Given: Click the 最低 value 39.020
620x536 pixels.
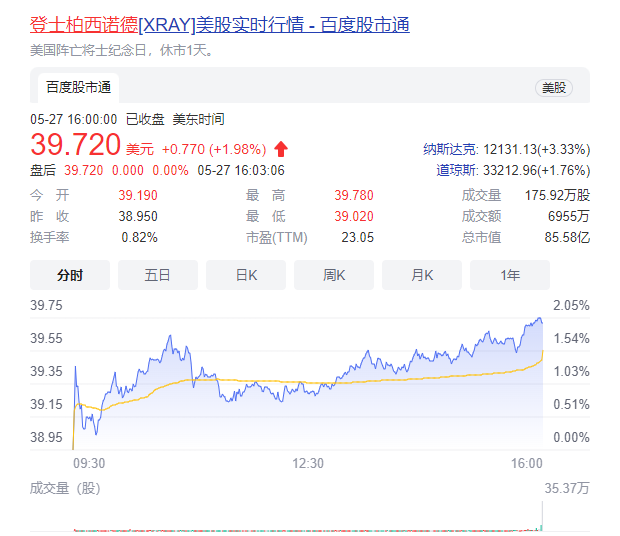Looking at the screenshot, I should pyautogui.click(x=354, y=216).
